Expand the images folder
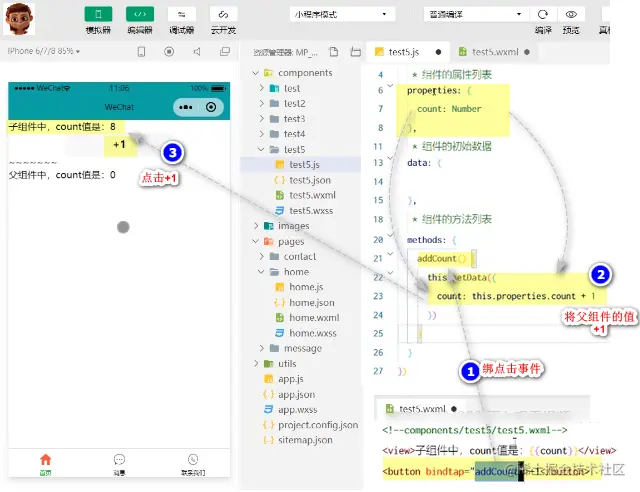The width and height of the screenshot is (640, 492). click(x=256, y=226)
